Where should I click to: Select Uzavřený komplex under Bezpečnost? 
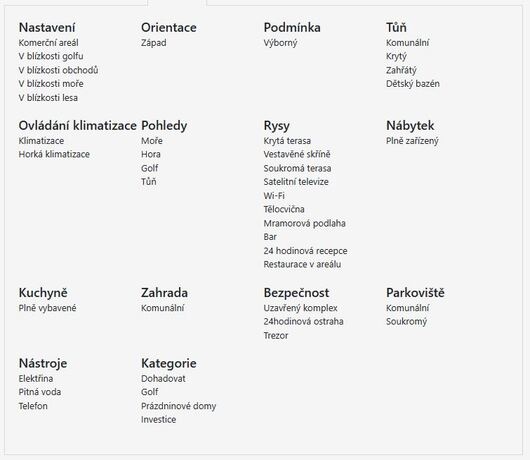point(300,308)
